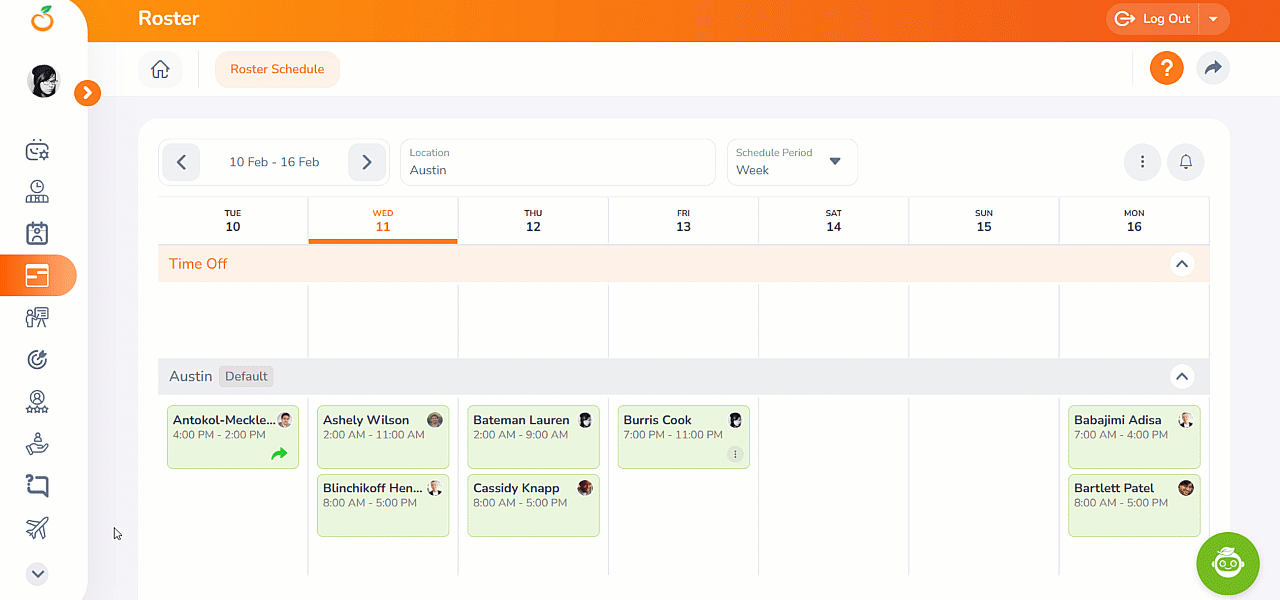Viewport: 1280px width, 600px height.
Task: Expand the sidebar with orange arrow button
Action: pyautogui.click(x=87, y=93)
